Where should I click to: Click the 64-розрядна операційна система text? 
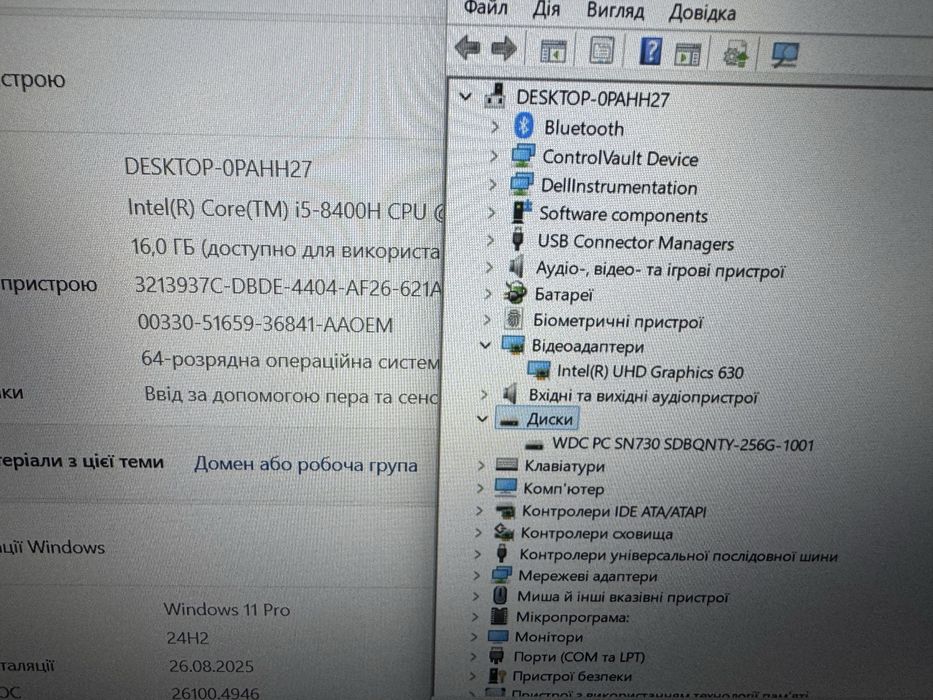point(290,360)
